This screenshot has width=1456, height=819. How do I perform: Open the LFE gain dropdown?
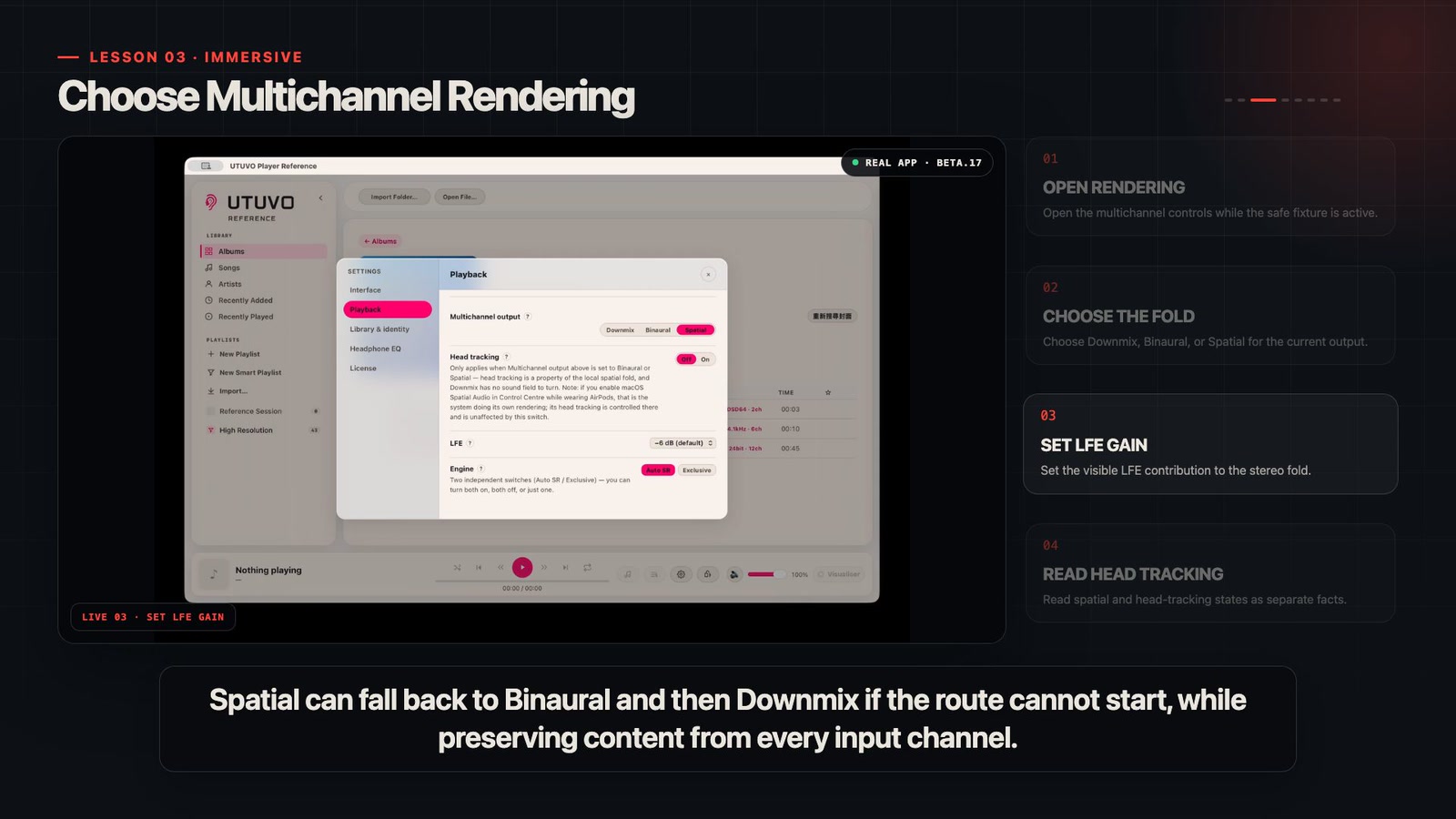[682, 443]
